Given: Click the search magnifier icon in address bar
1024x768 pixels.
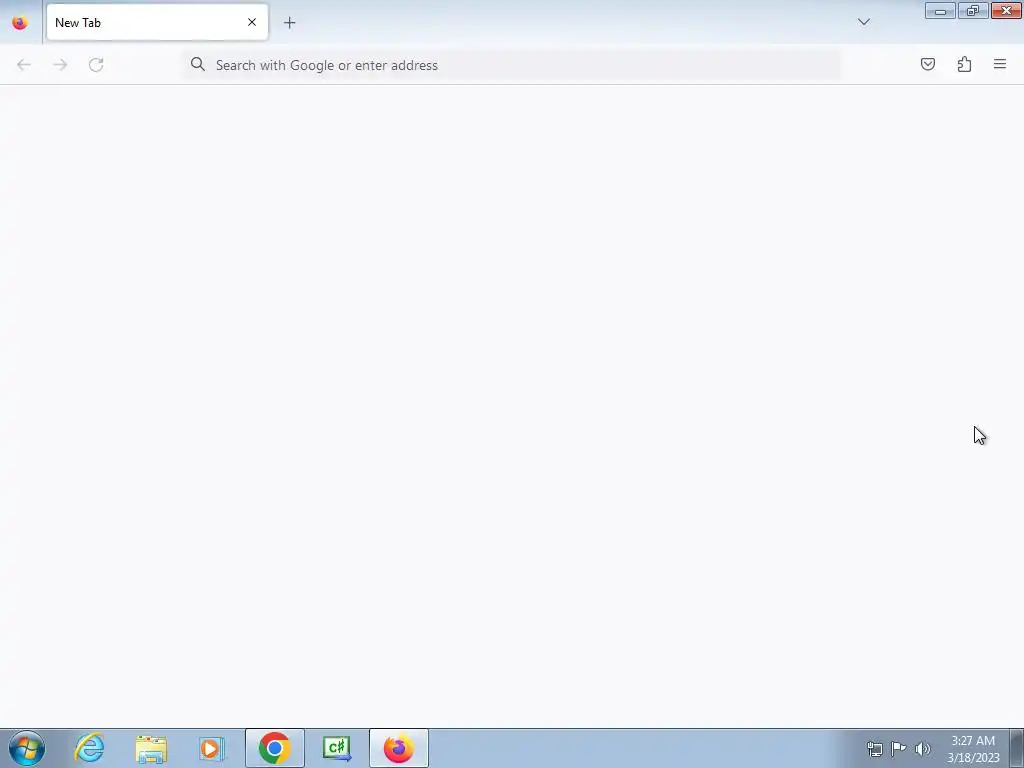Looking at the screenshot, I should 198,64.
